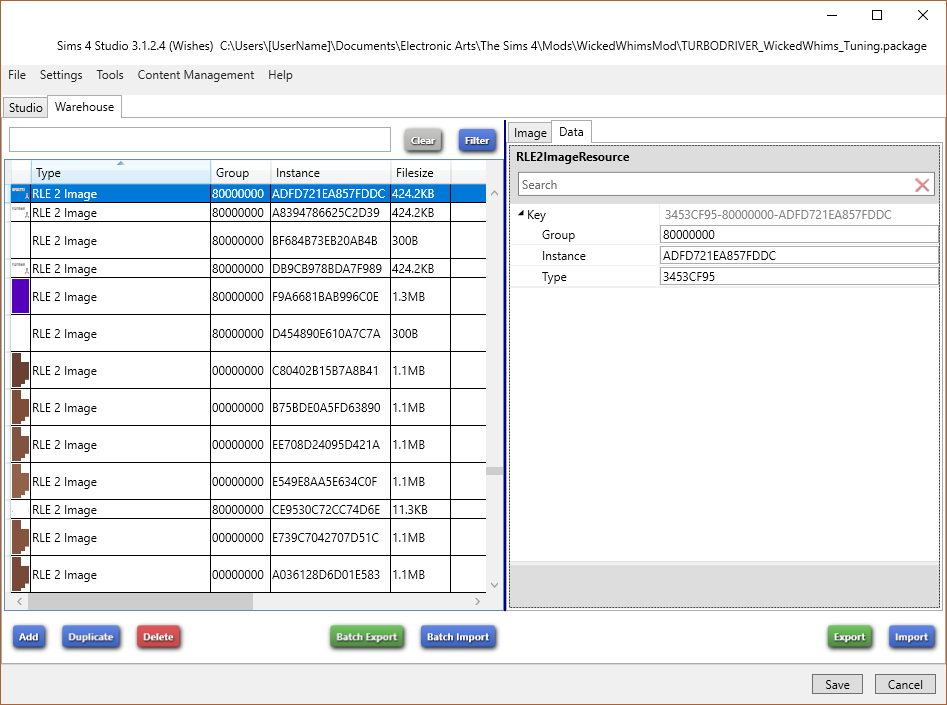Collapse the Key property group
The image size is (947, 705).
pos(521,213)
